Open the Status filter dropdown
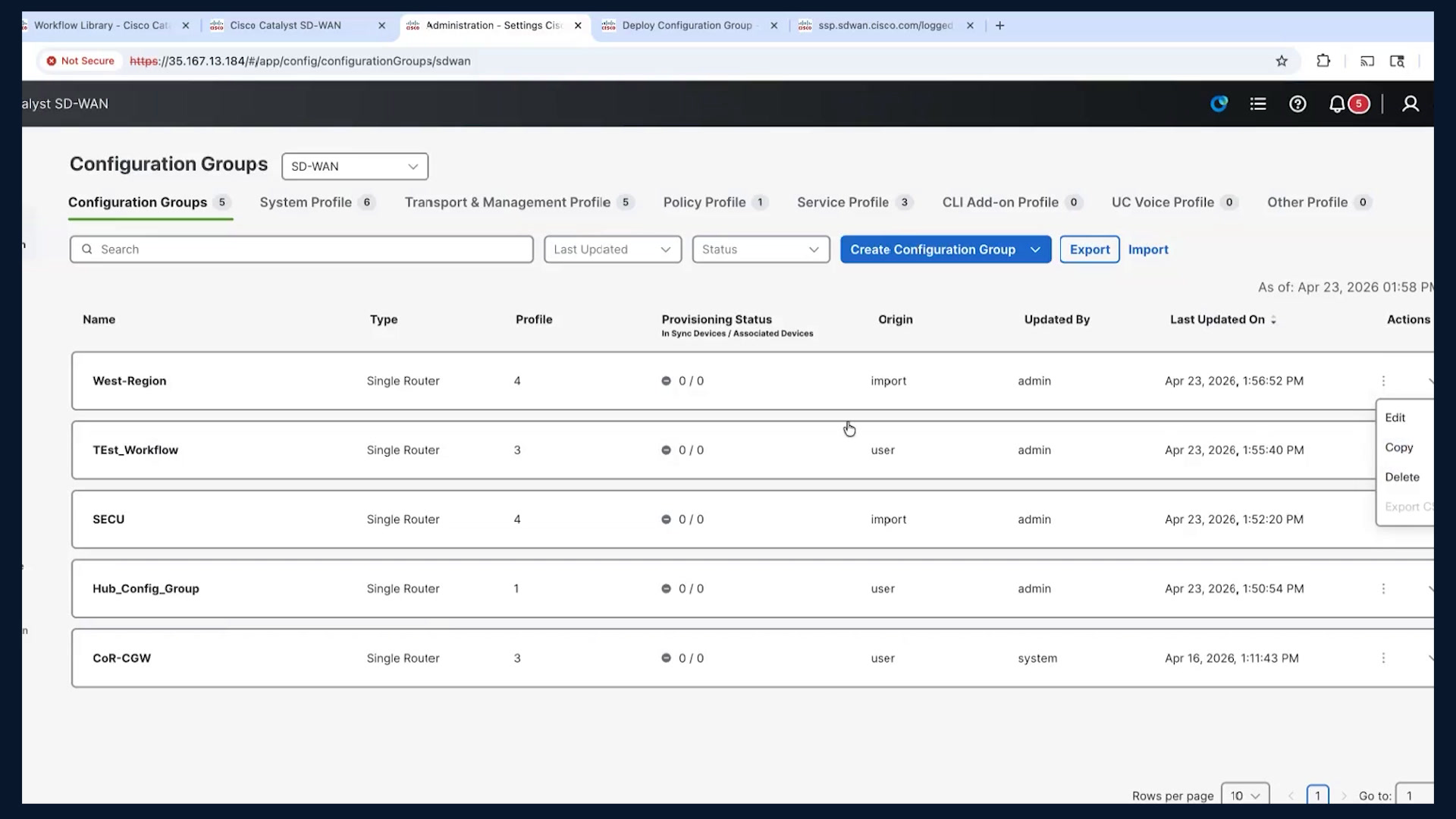 (761, 249)
